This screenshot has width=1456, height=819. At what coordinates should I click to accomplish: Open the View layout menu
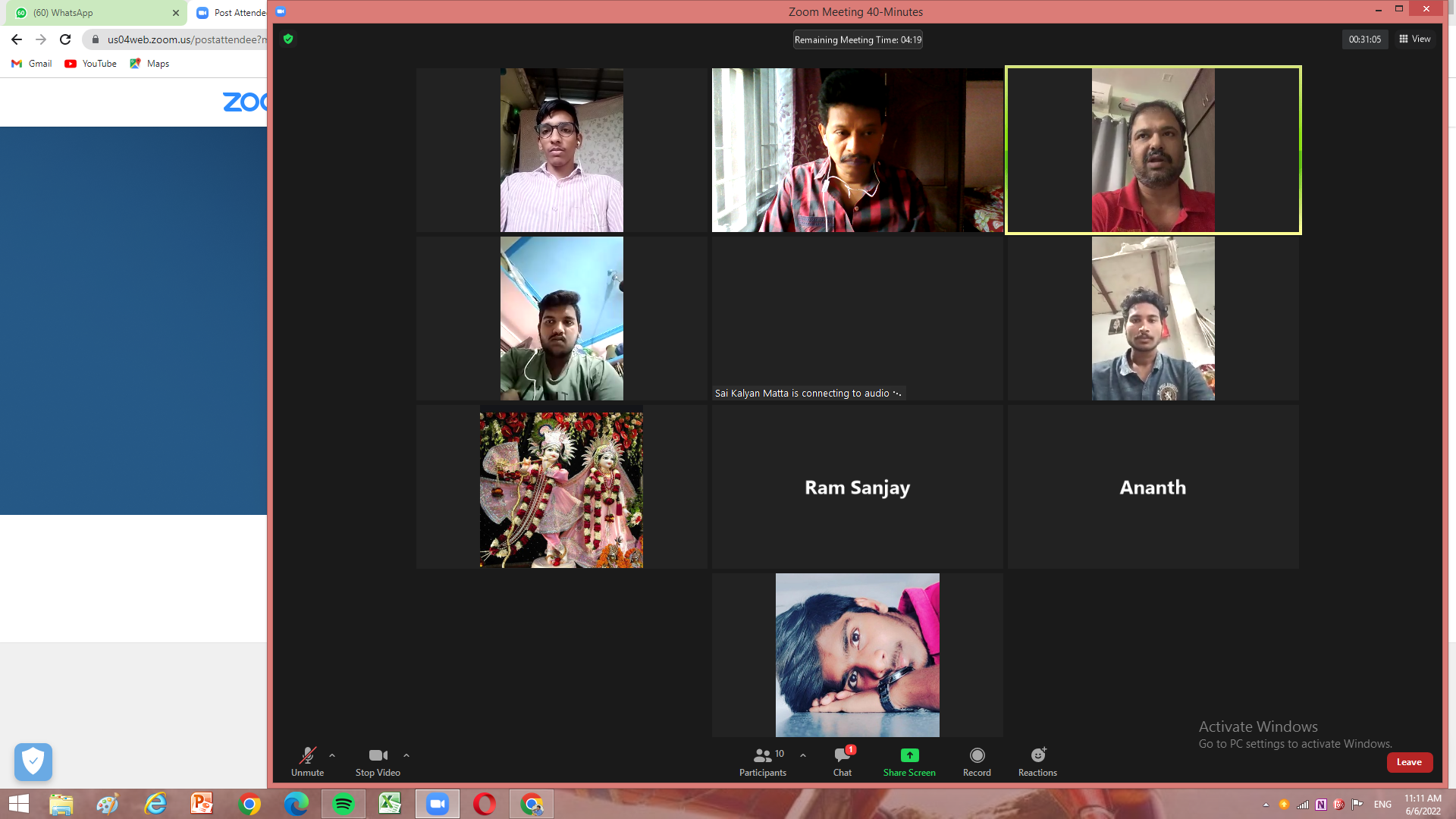[1415, 39]
